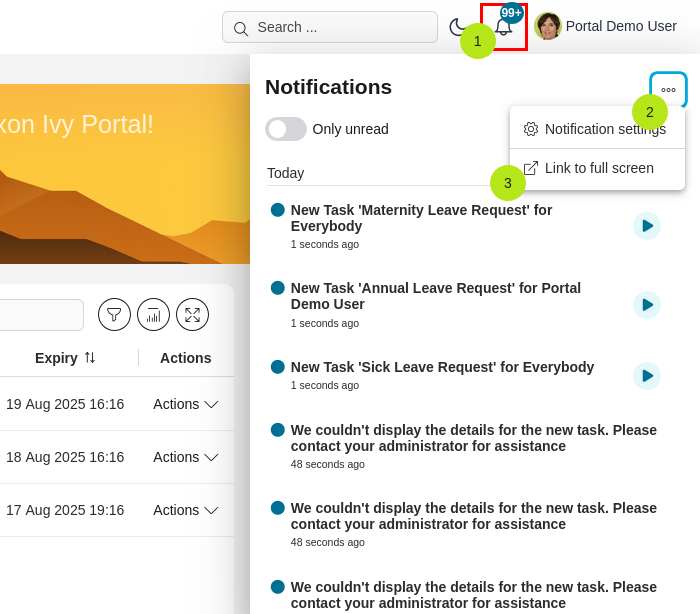Expand Actions for 17 Aug 2025 task

coord(185,510)
